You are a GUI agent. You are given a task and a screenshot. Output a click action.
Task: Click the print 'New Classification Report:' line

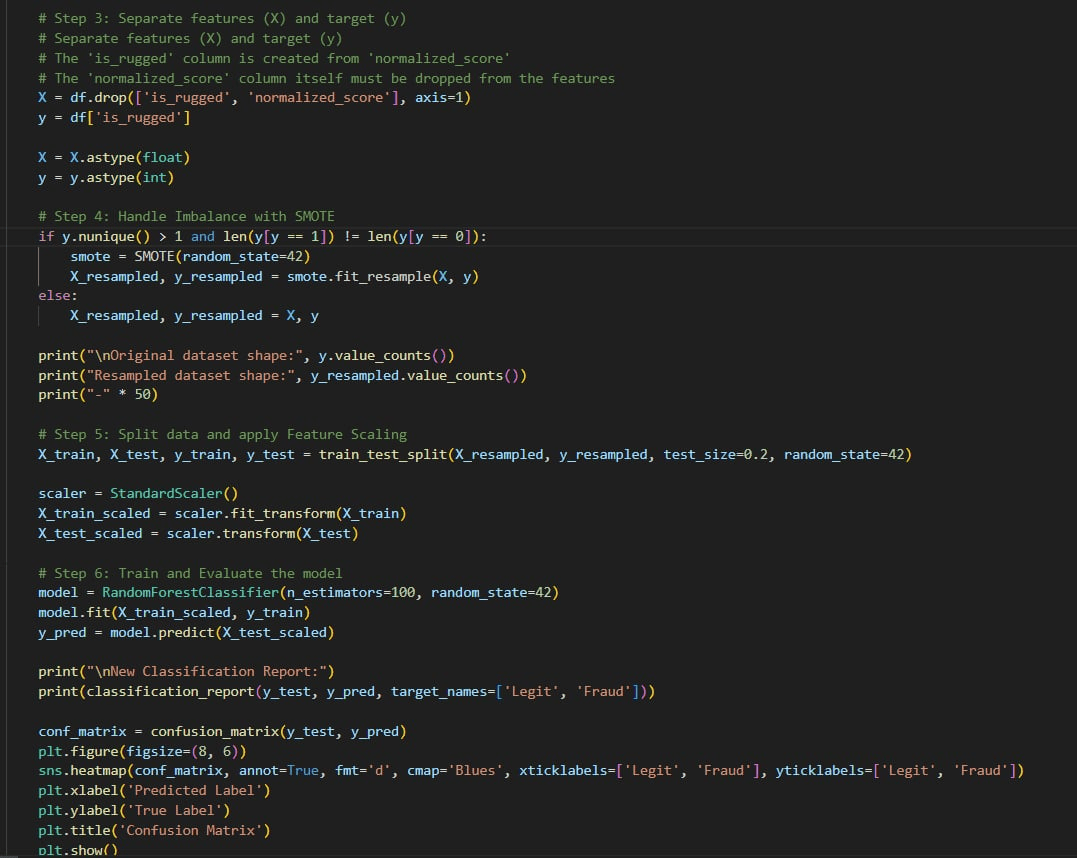[x=186, y=671]
